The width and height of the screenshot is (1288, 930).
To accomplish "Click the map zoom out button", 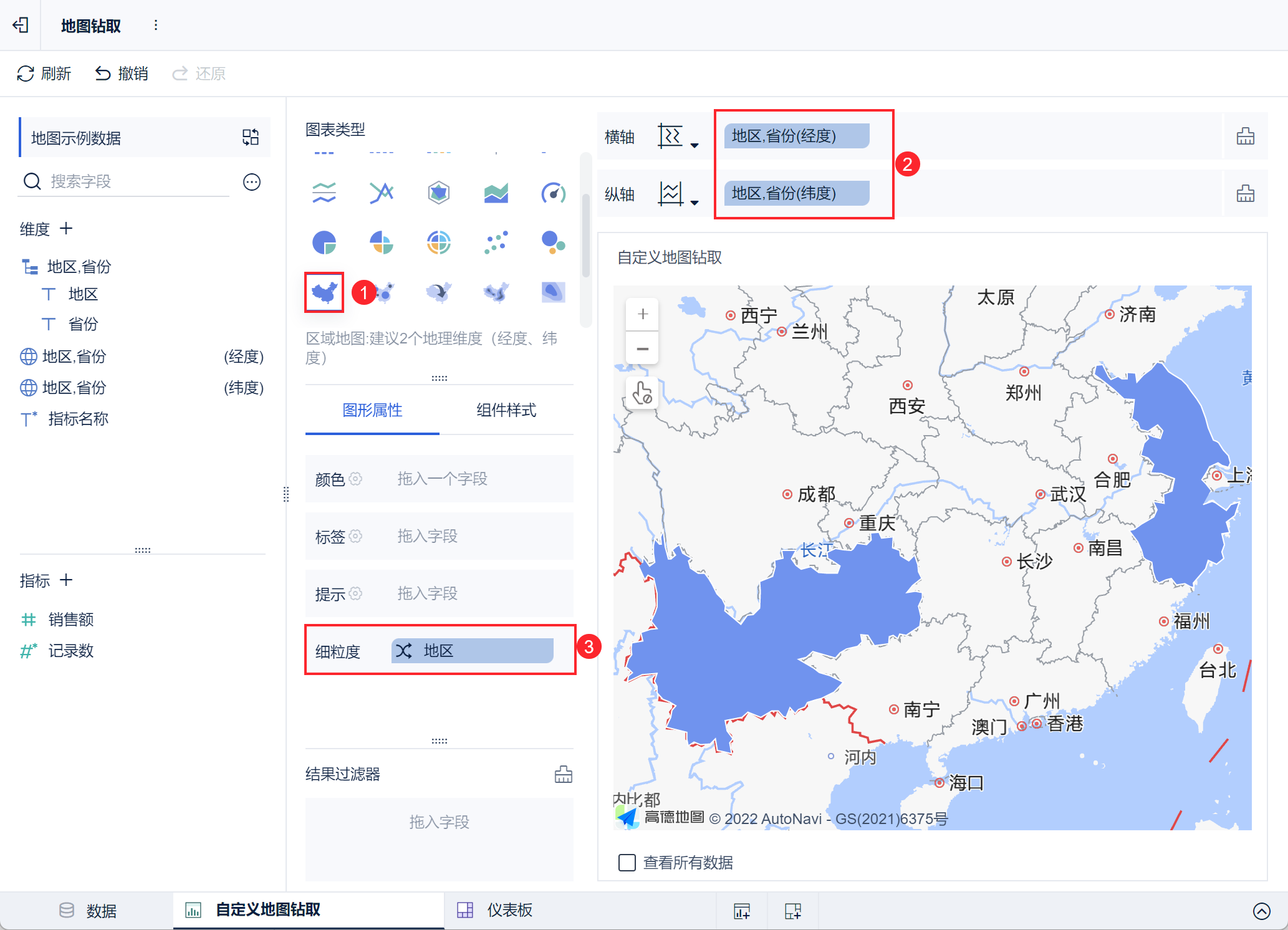I will click(x=643, y=348).
